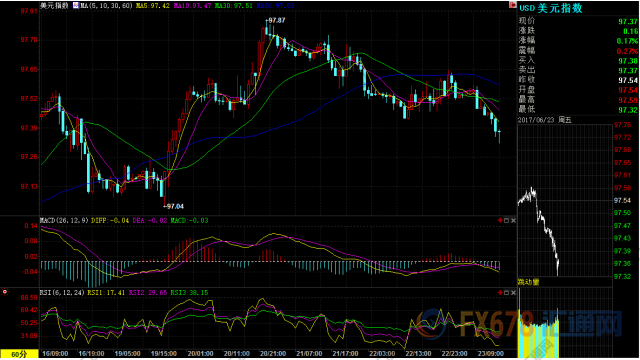Viewport: 640px width, 360px height.
Task: Click the red panel collapse arrow icon
Action: tap(512, 4)
